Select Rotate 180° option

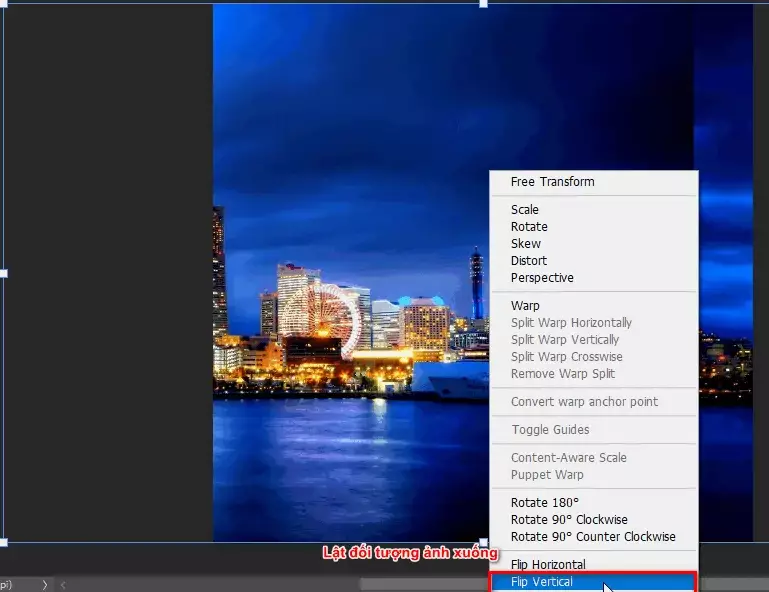[594, 503]
